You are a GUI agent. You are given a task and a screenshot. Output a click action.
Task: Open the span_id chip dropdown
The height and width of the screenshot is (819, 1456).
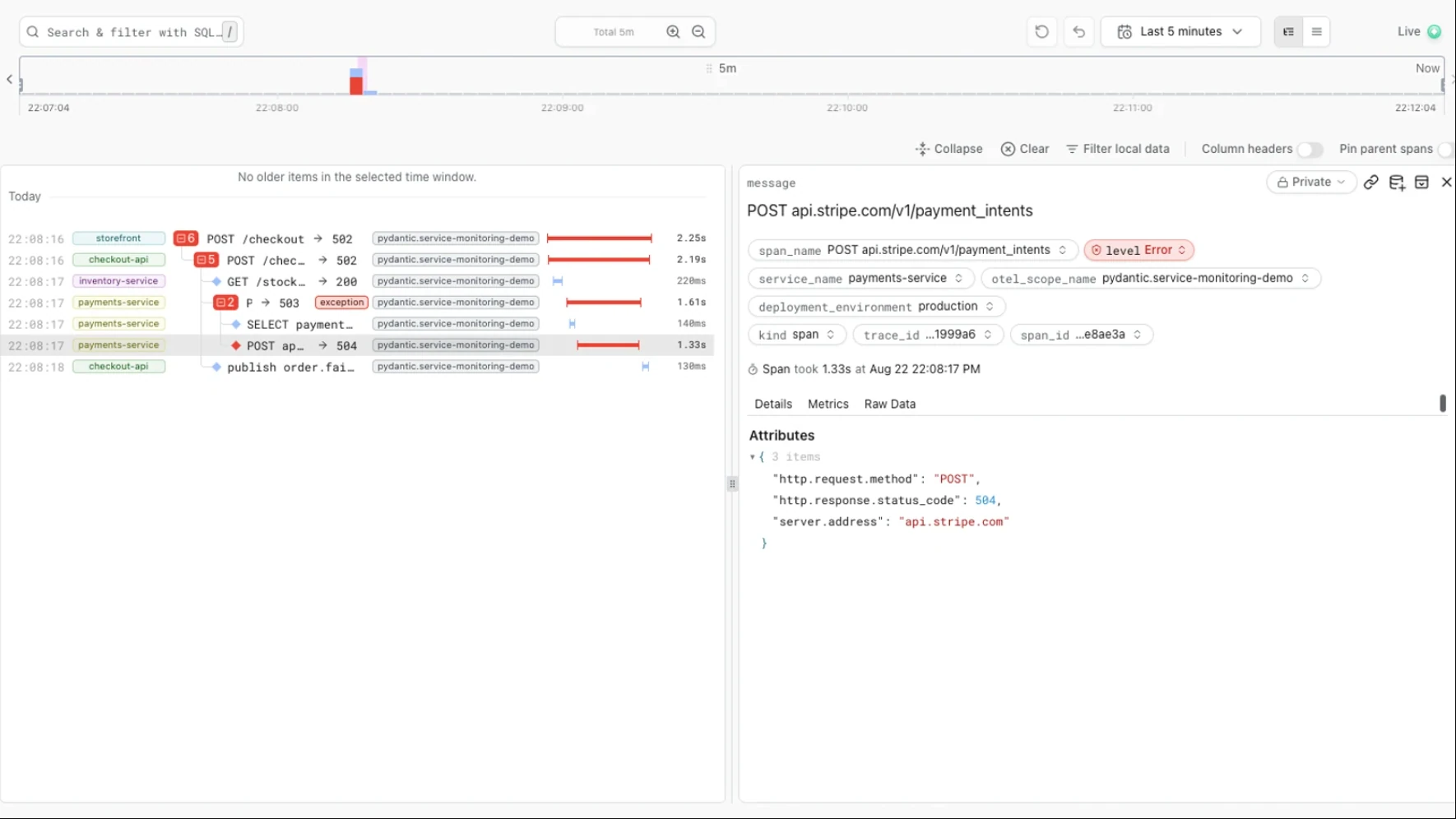1081,335
